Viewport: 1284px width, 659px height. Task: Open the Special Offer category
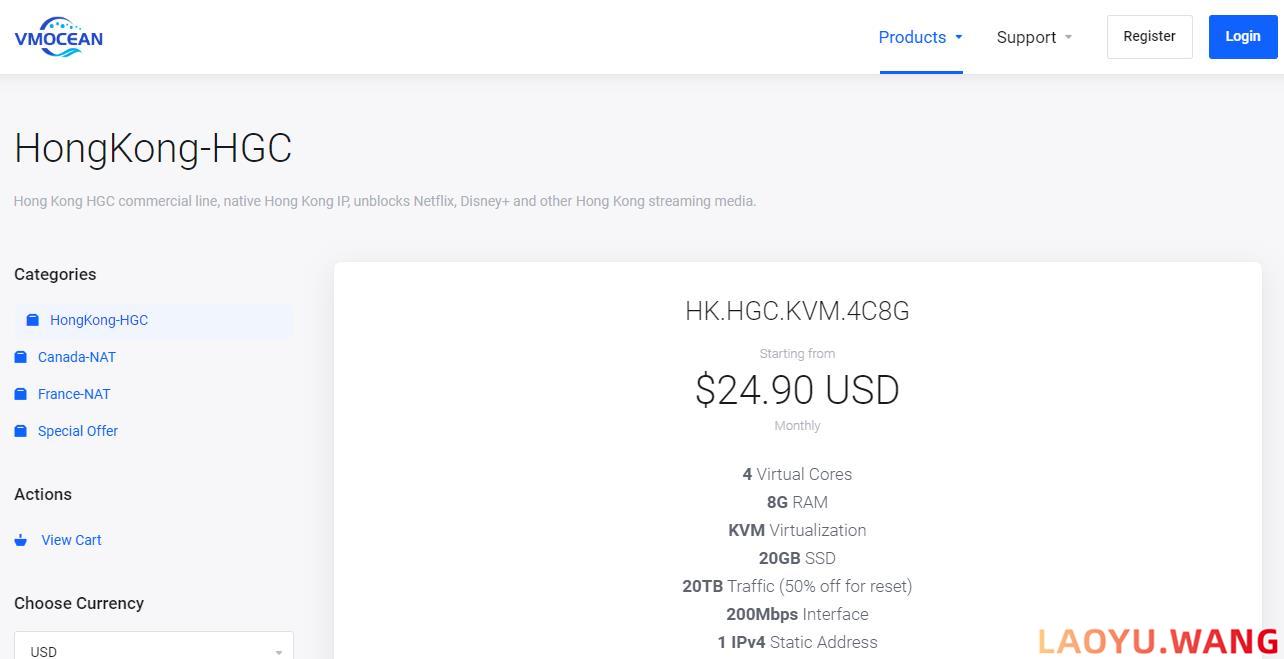tap(78, 431)
